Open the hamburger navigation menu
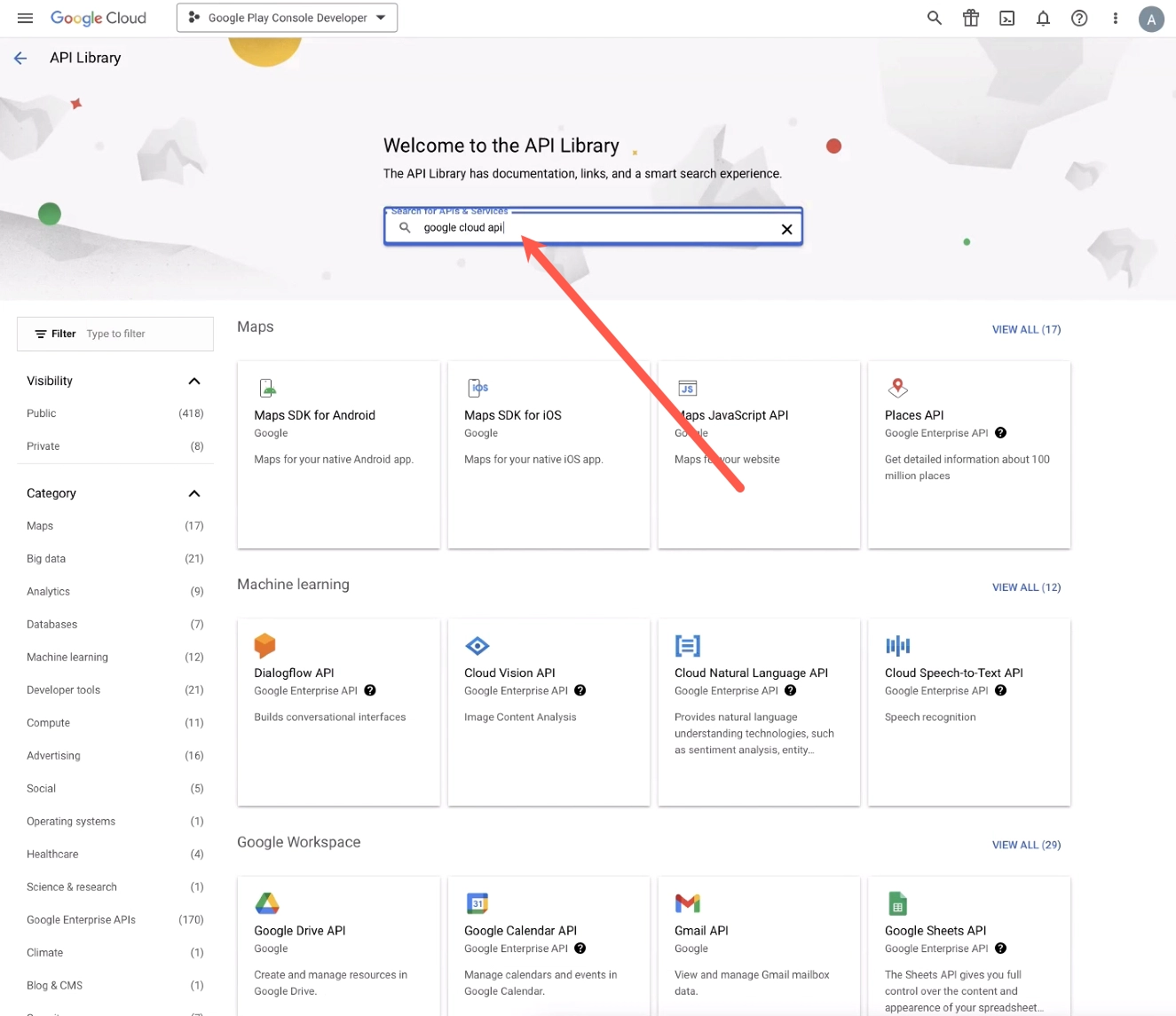This screenshot has height=1016, width=1176. [x=25, y=18]
